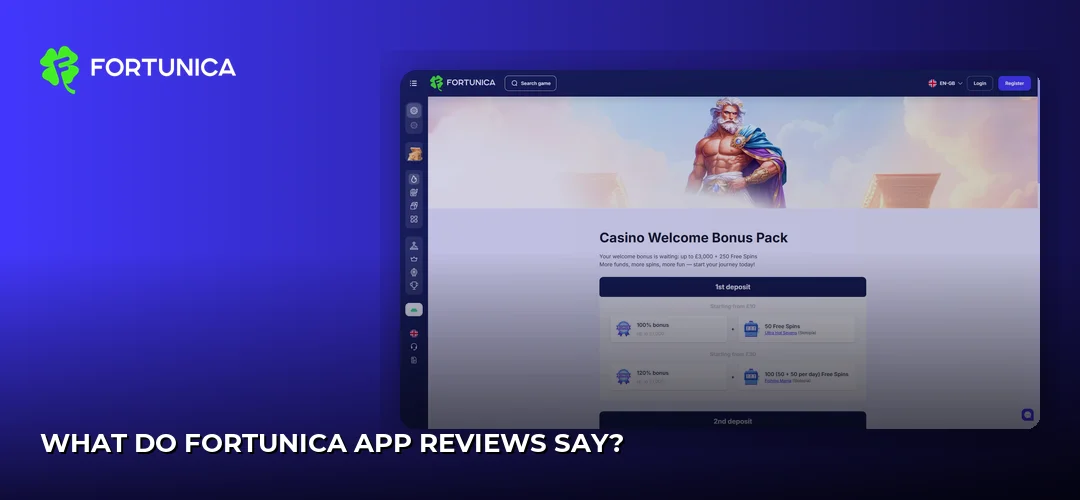Select the 120% bonus card

(x=668, y=377)
